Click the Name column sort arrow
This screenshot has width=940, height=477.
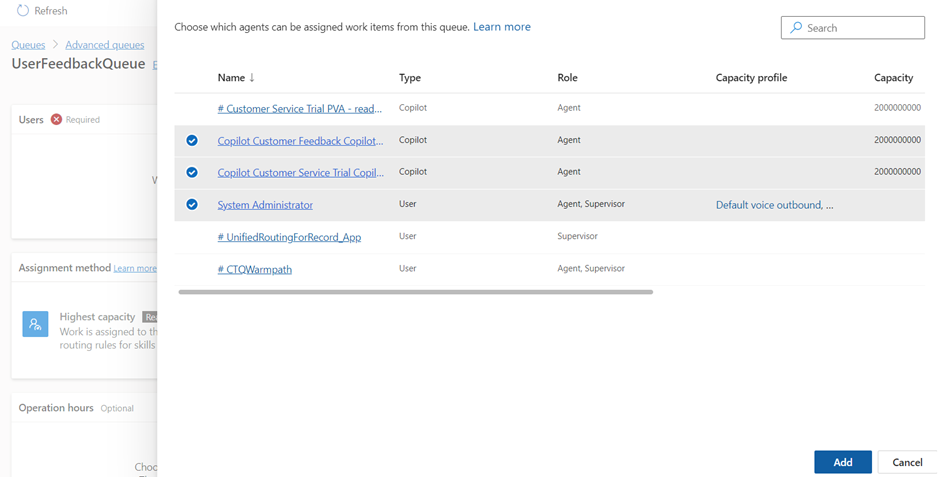(x=252, y=78)
